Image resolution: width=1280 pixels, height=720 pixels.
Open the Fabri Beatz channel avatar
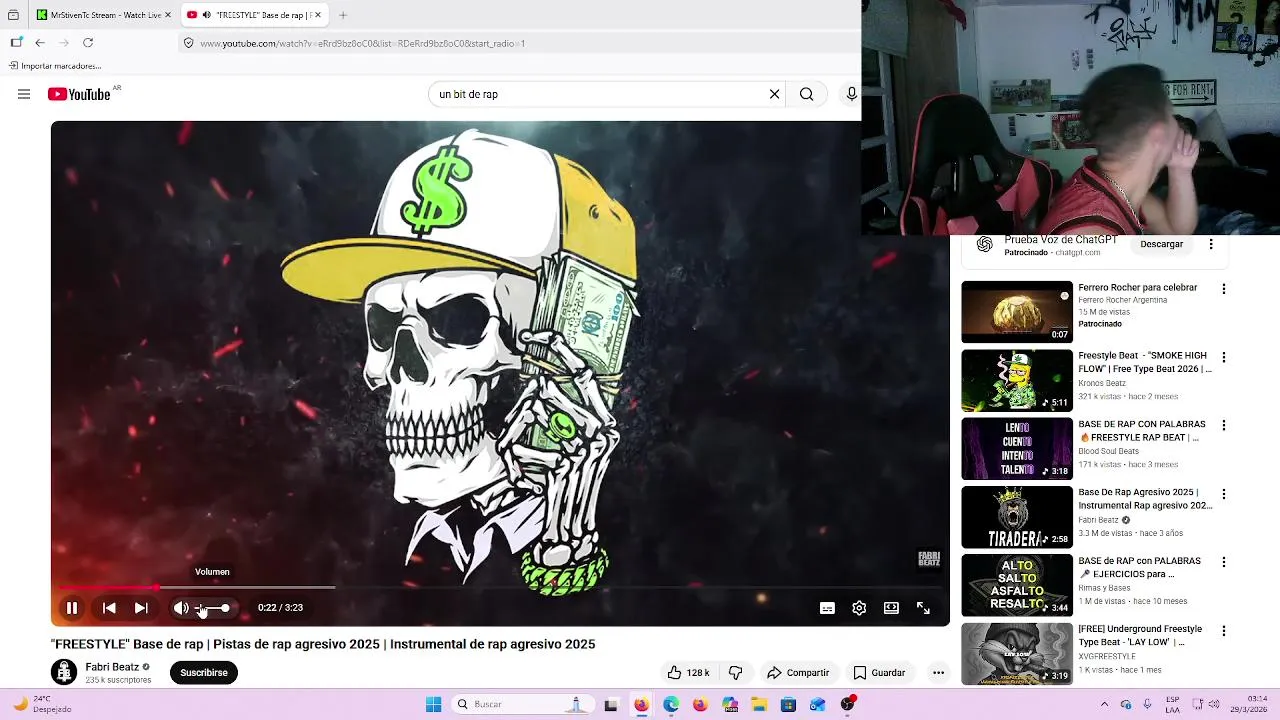coord(64,672)
